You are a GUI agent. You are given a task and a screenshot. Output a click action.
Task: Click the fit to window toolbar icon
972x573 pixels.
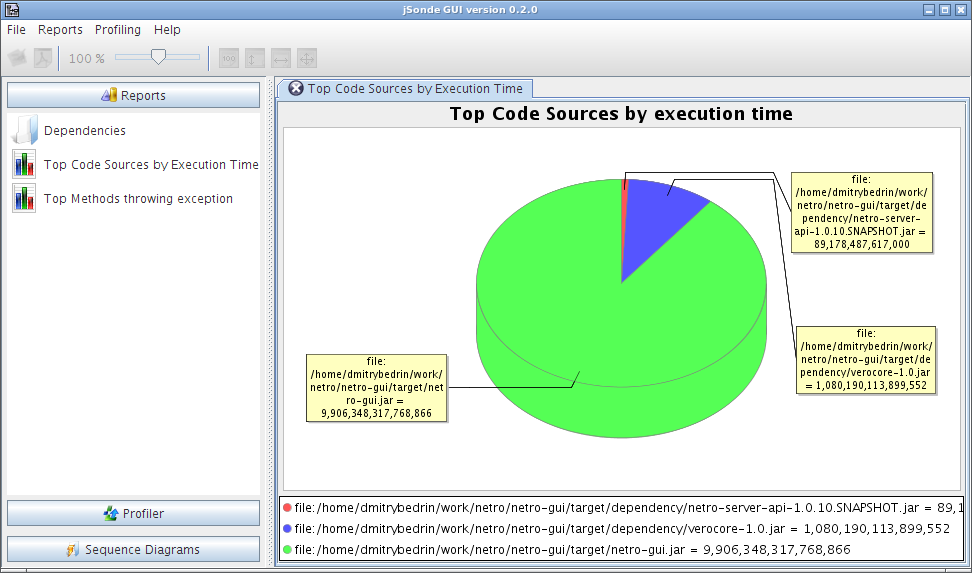pyautogui.click(x=307, y=58)
